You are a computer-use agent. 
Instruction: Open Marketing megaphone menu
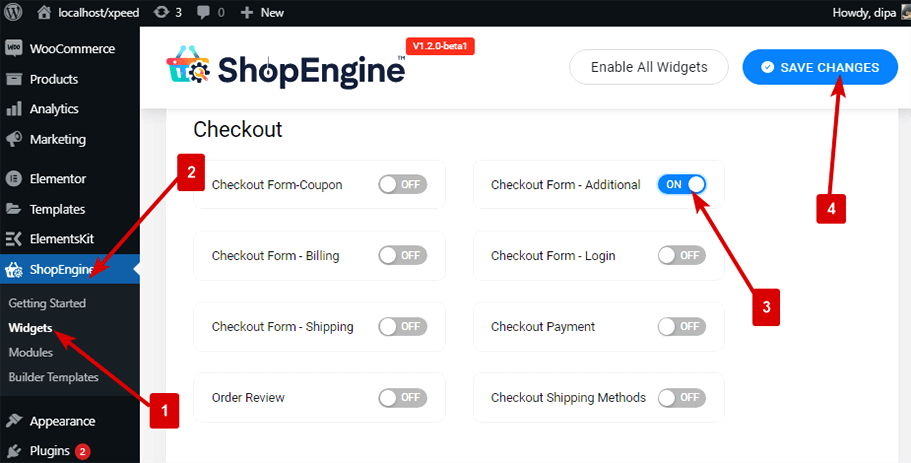[57, 139]
